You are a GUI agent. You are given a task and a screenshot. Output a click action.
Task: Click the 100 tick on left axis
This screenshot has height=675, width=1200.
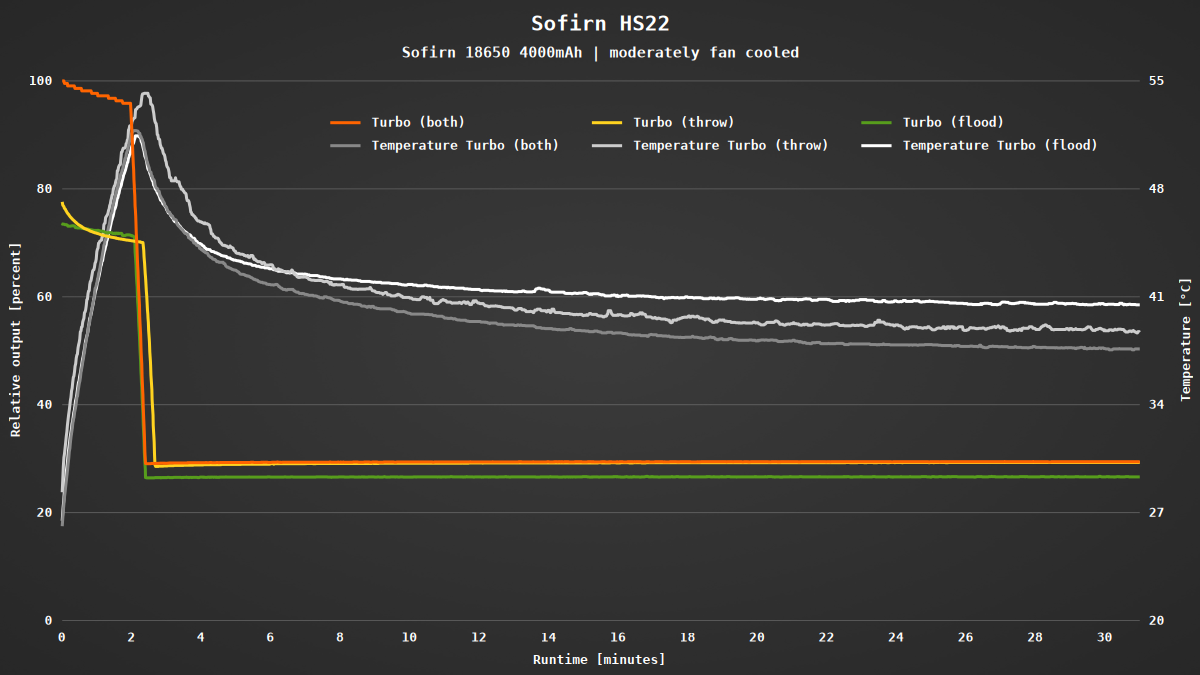pyautogui.click(x=42, y=80)
